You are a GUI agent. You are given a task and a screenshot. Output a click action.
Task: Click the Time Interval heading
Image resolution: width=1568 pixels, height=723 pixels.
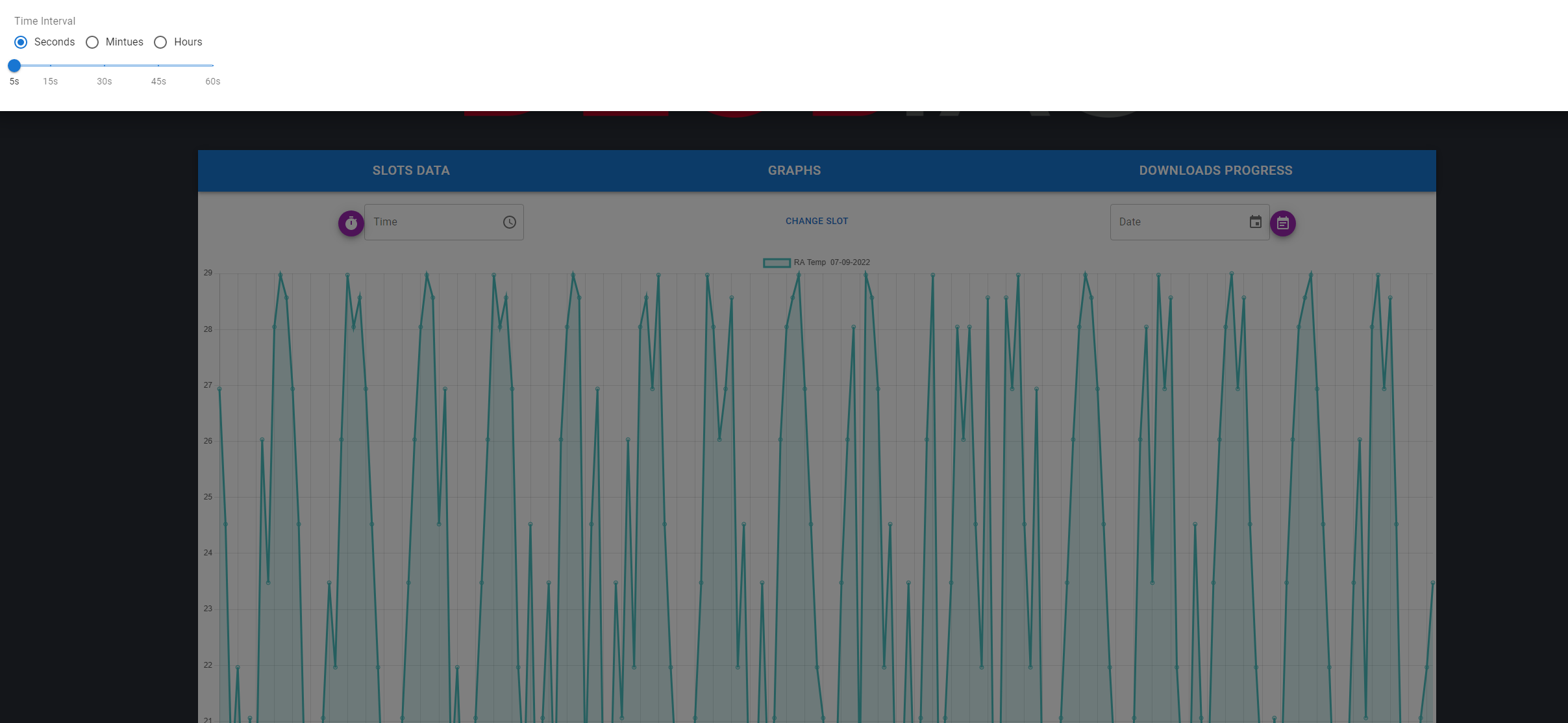pyautogui.click(x=45, y=21)
